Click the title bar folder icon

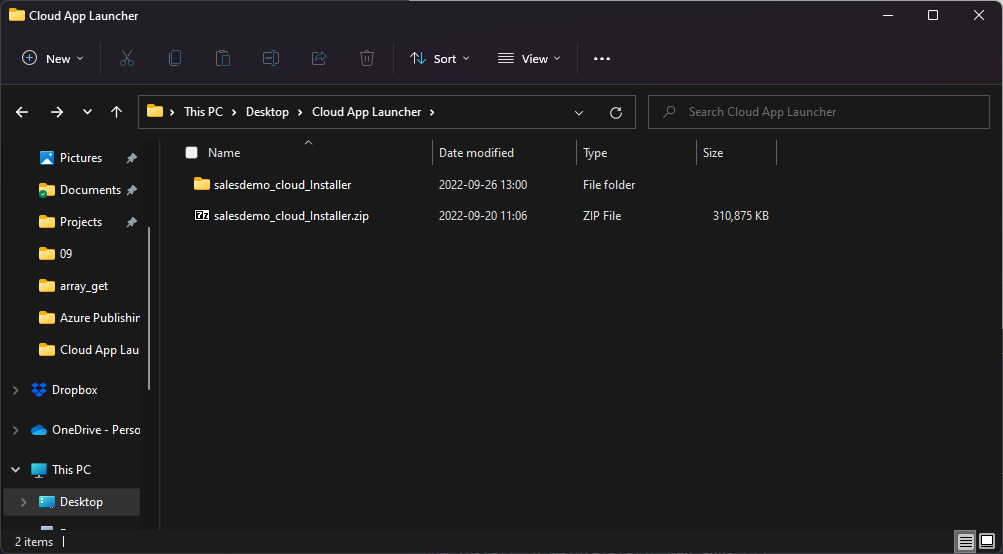(x=17, y=15)
